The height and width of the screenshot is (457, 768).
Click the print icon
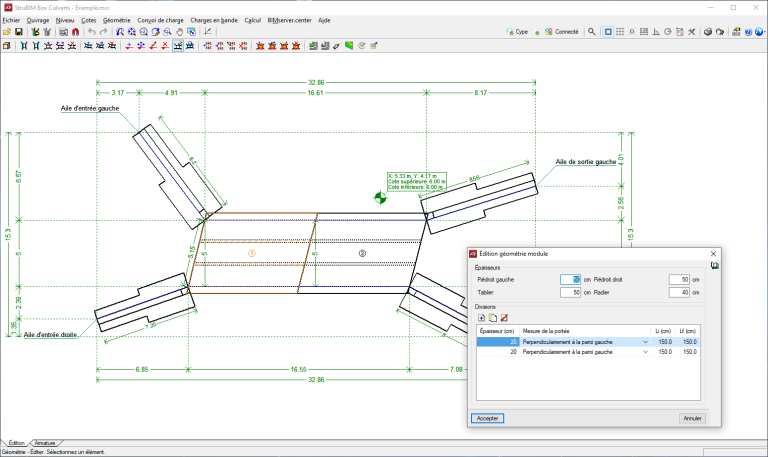pos(708,32)
